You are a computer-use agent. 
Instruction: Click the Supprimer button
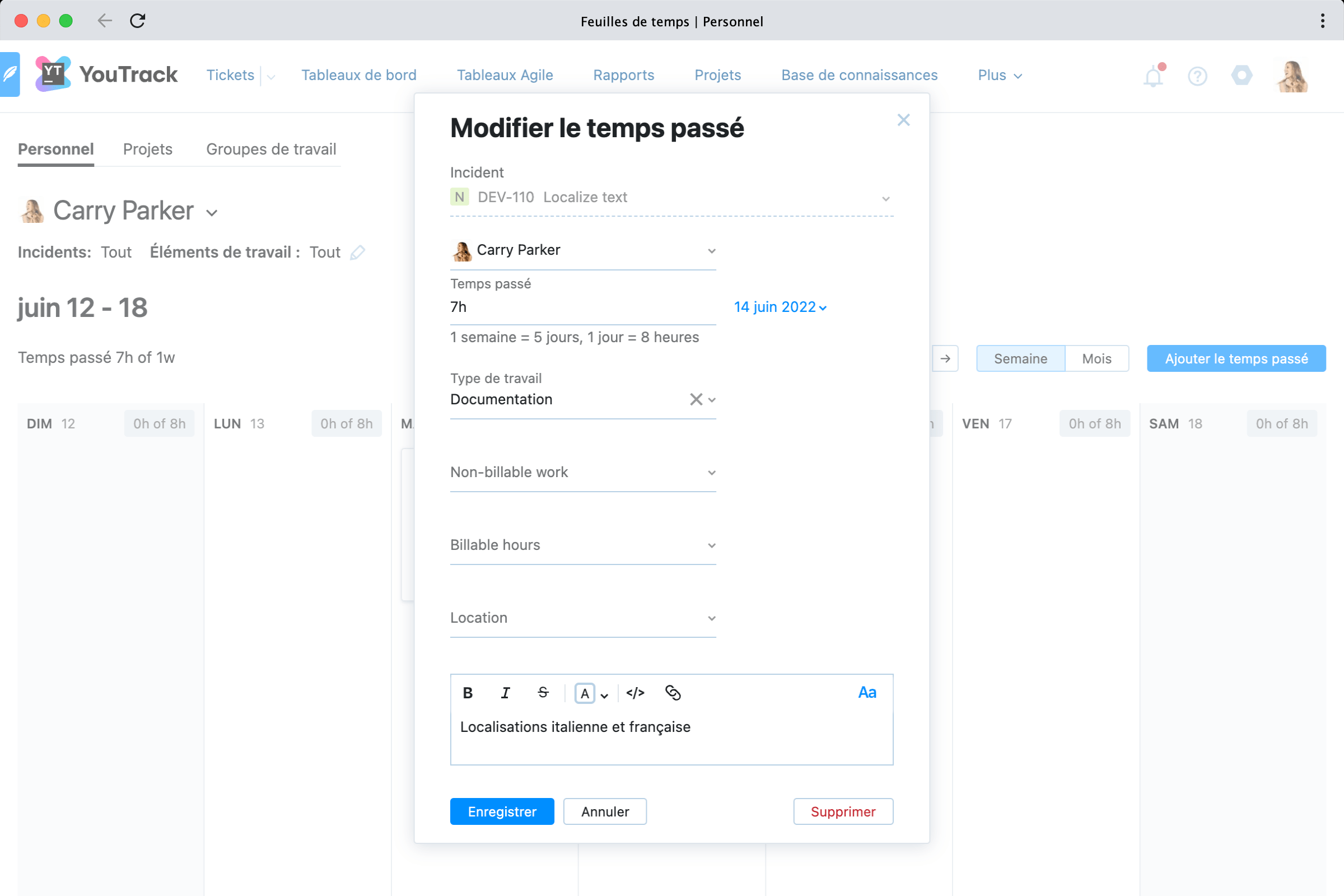point(842,811)
